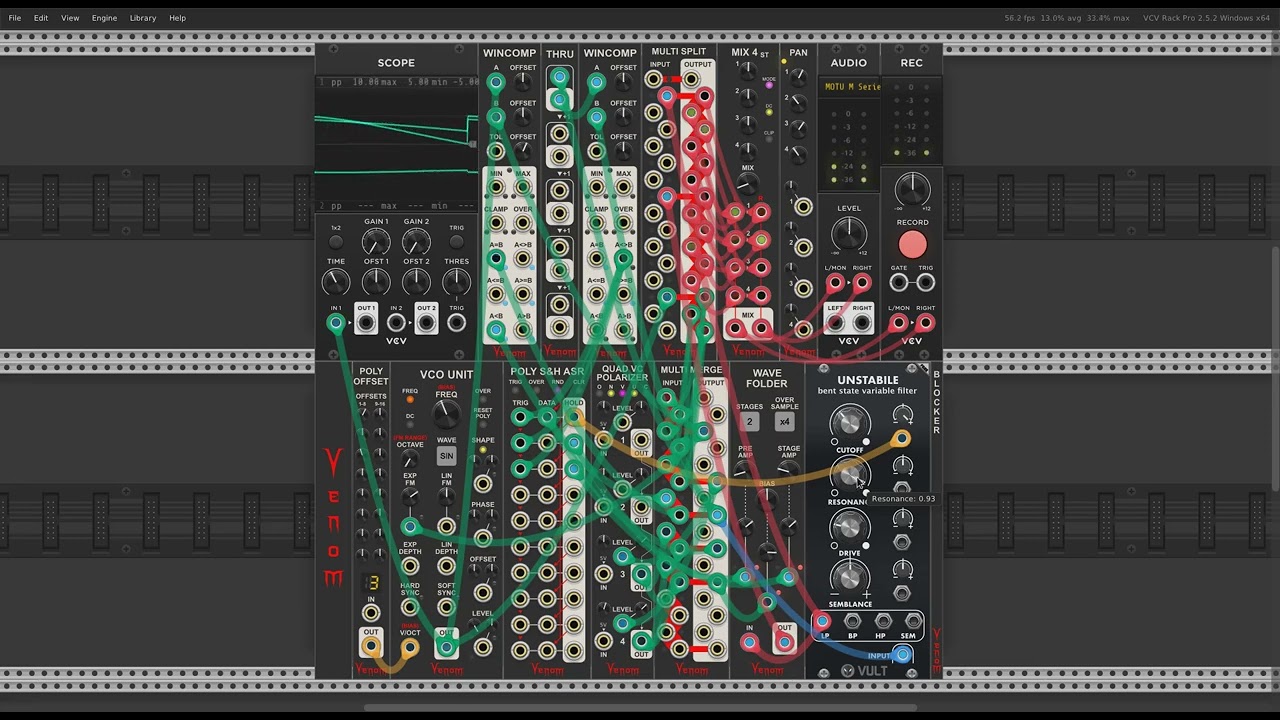Click the Wave Folder OUT port

(x=785, y=642)
